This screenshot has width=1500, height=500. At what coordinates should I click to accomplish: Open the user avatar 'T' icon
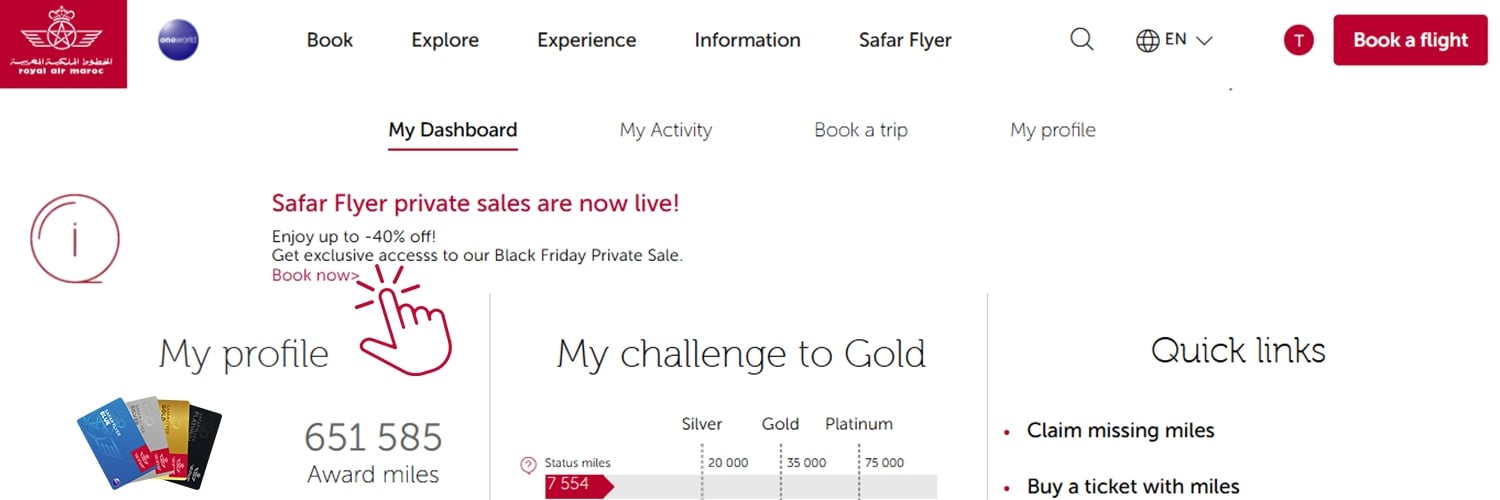[x=1298, y=40]
